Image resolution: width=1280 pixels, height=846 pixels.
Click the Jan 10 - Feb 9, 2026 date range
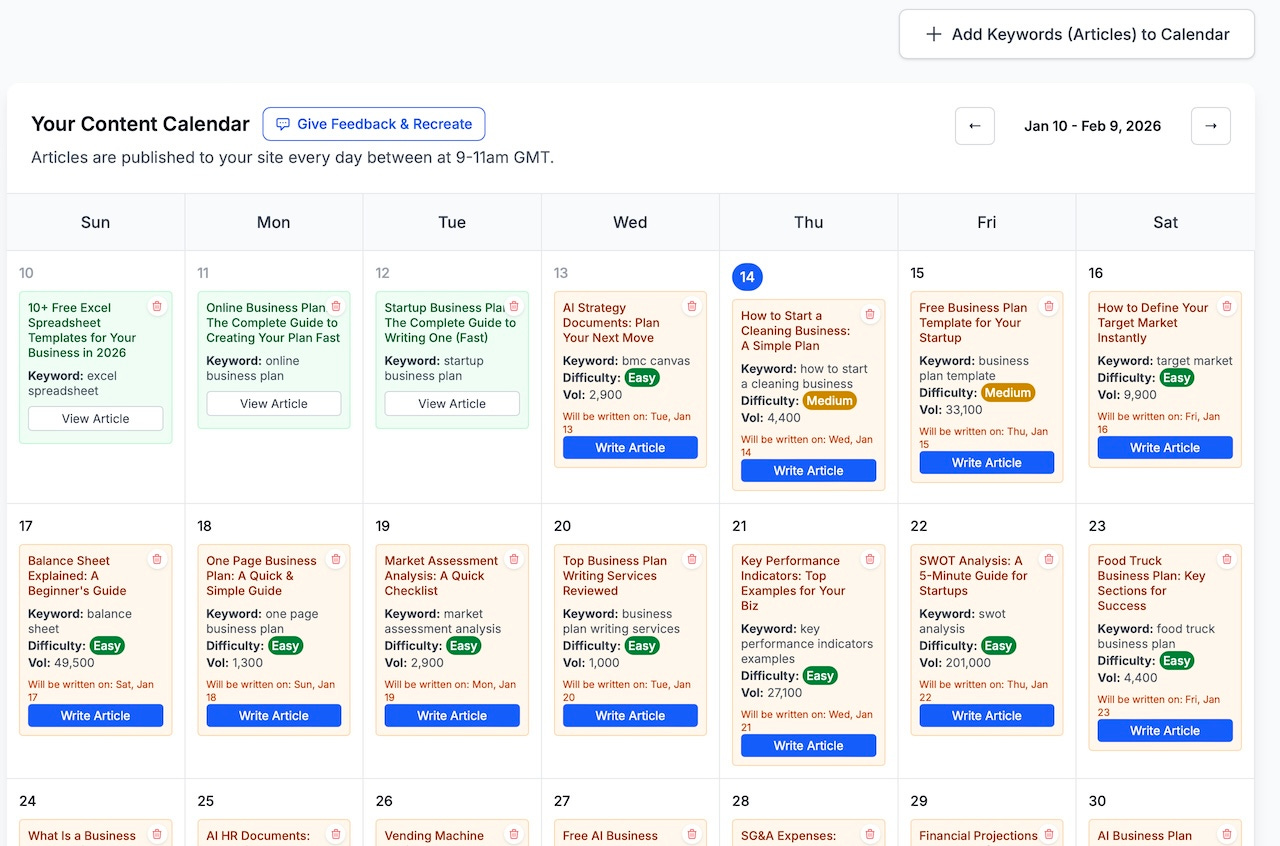point(1093,126)
